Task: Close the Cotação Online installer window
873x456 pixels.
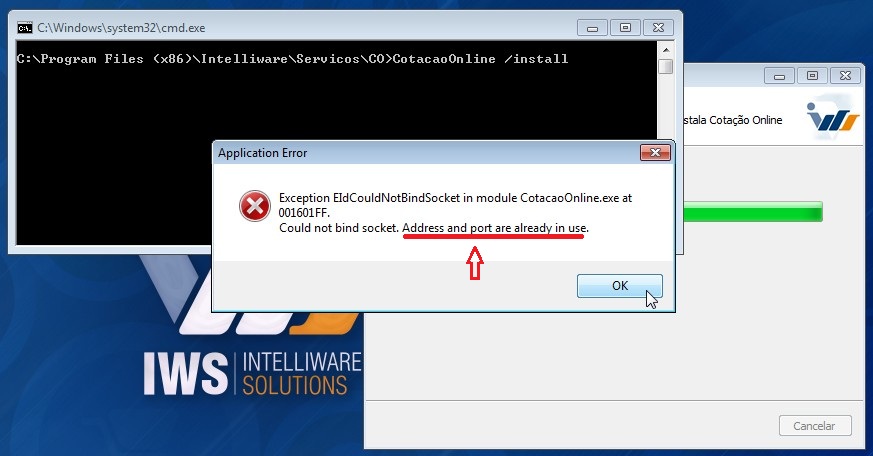Action: coord(845,75)
